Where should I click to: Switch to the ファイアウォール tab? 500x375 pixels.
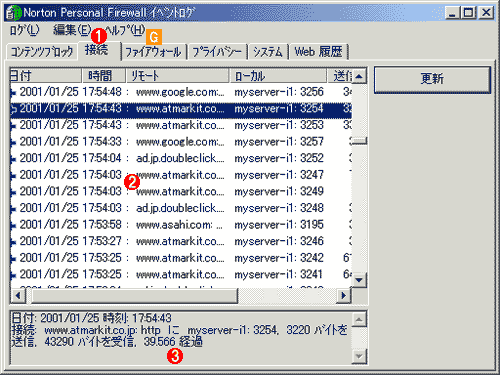click(153, 52)
